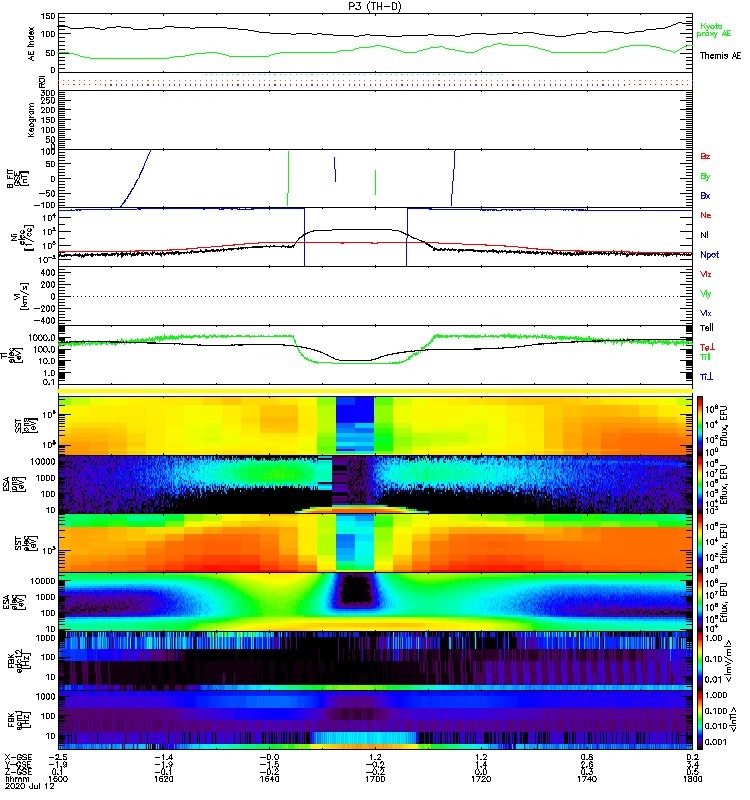Click the '<|mV/m|>' color bar
The width and height of the screenshot is (750, 800).
(700, 661)
